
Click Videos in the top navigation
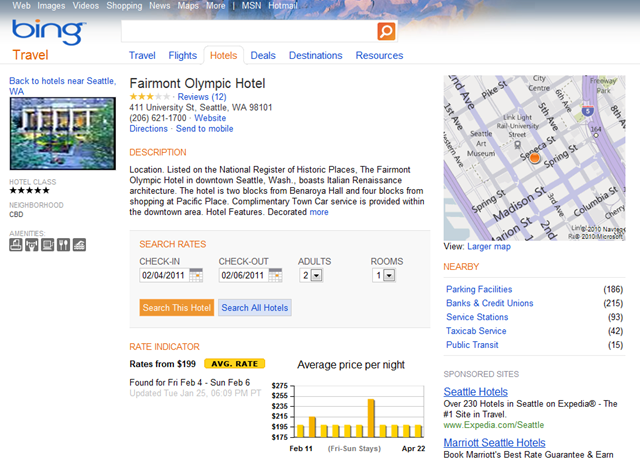click(86, 6)
